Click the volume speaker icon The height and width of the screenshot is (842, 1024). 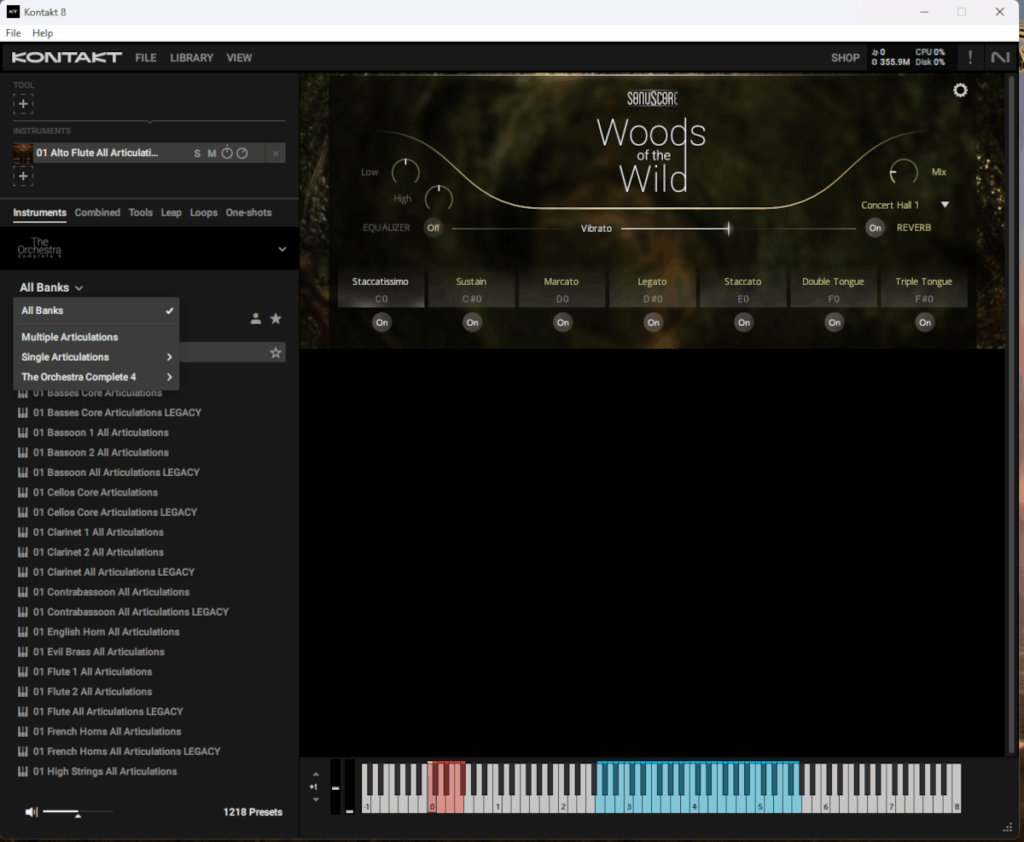[31, 812]
